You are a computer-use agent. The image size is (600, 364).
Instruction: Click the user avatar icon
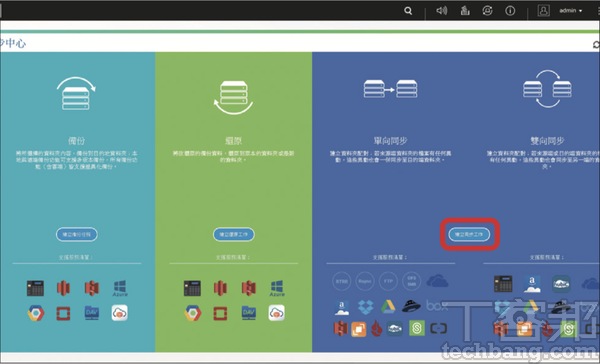(543, 10)
